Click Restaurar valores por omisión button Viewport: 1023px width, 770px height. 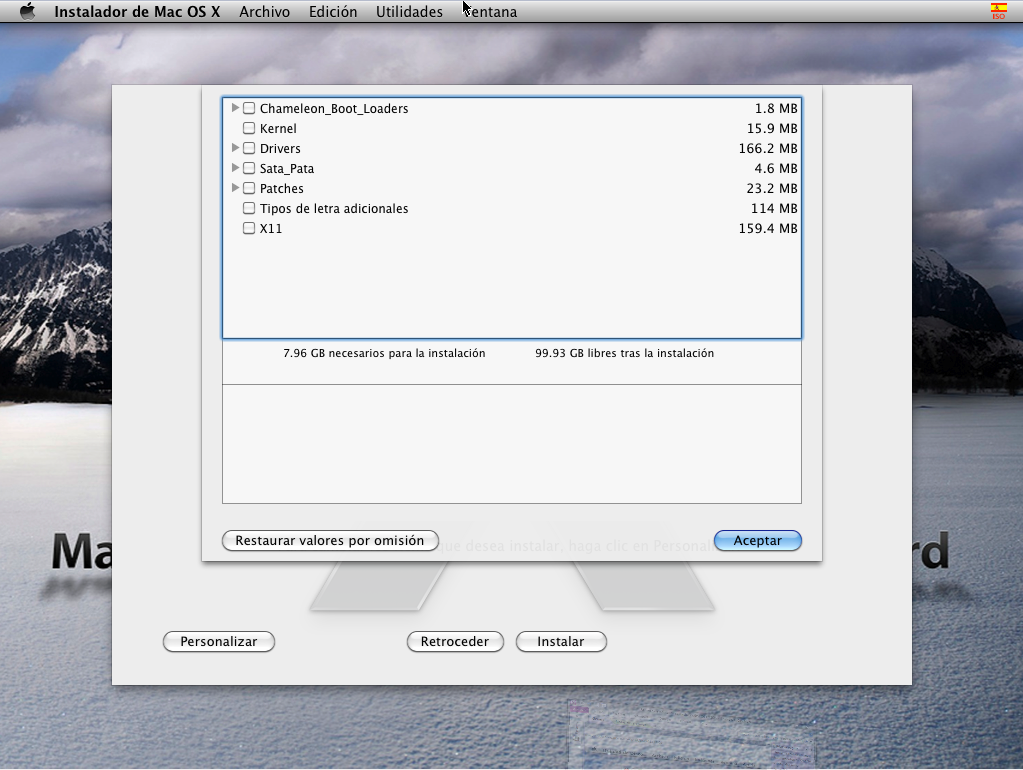tap(330, 540)
